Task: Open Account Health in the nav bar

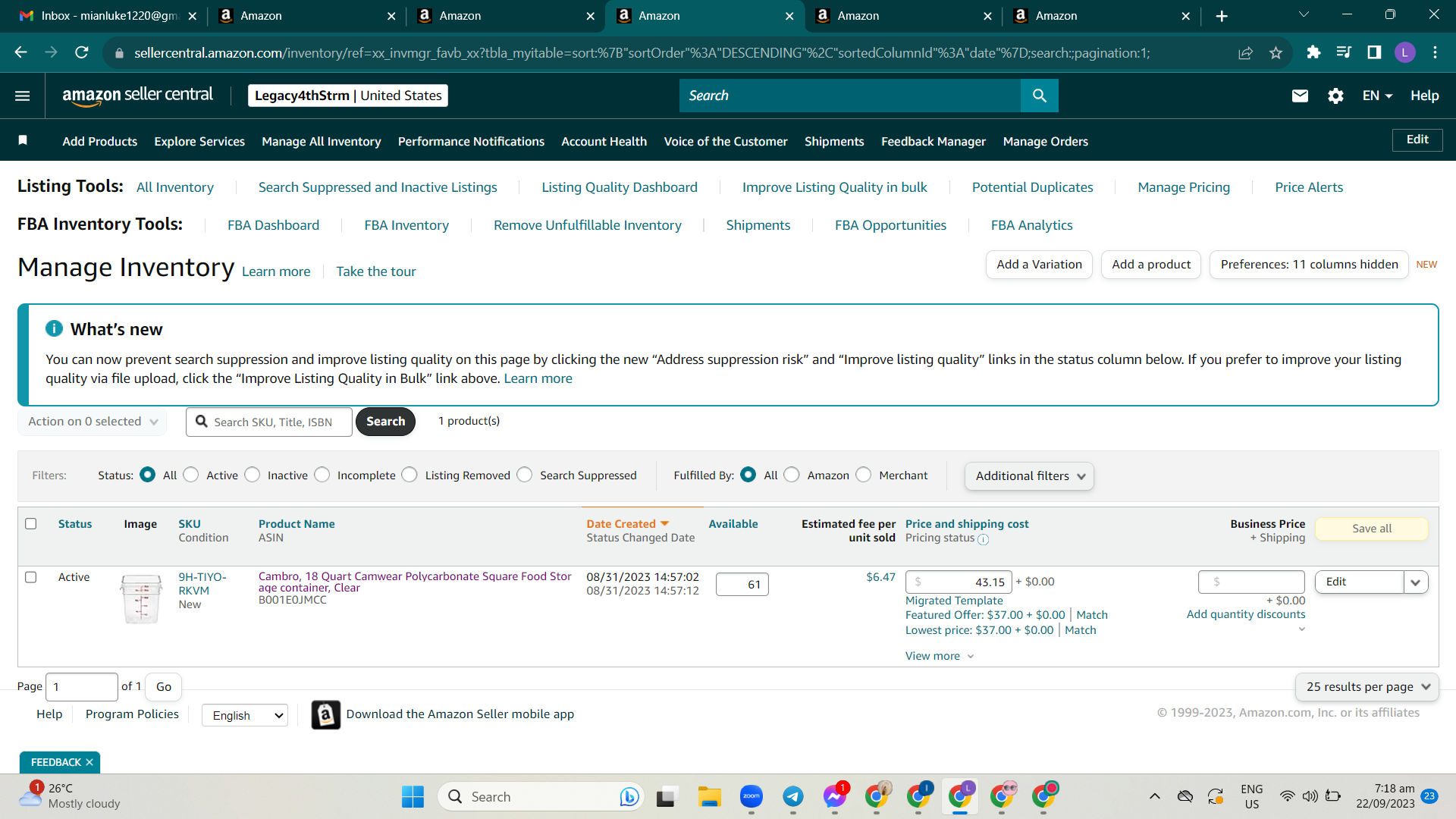Action: click(x=604, y=141)
